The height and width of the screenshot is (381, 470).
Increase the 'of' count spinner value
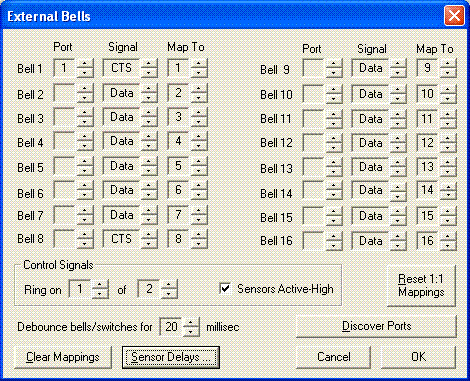(x=169, y=284)
